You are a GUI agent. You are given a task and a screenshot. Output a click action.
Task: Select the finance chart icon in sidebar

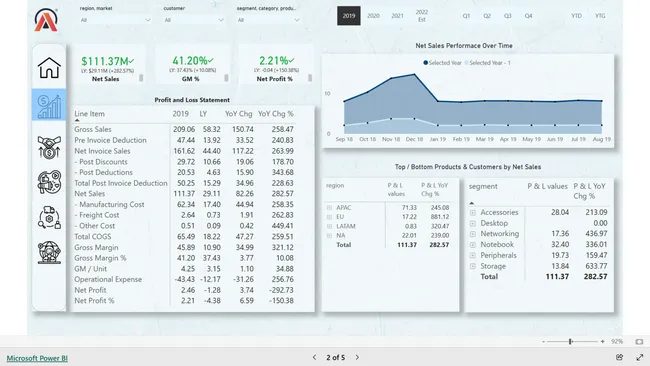[x=49, y=105]
